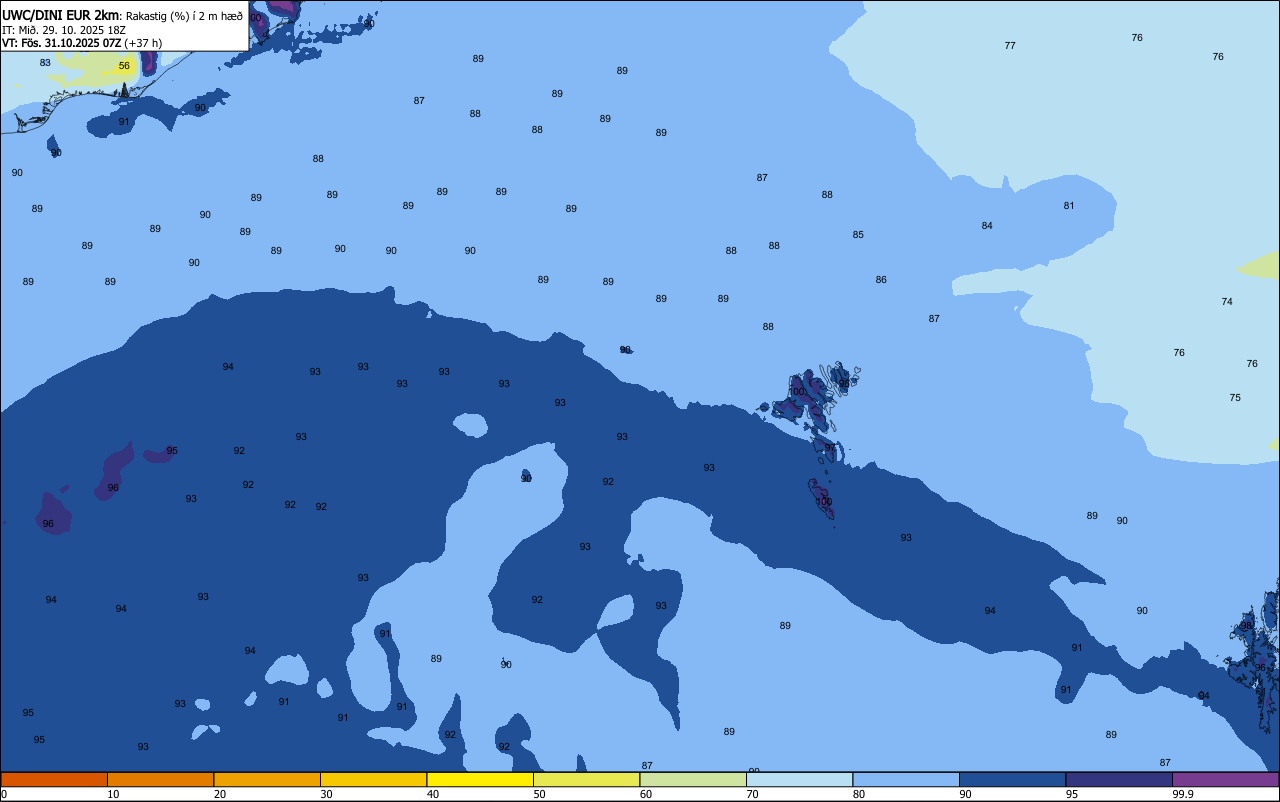This screenshot has height=802, width=1280.
Task: Click the '99.9' legend scale label
Action: pyautogui.click(x=1183, y=794)
